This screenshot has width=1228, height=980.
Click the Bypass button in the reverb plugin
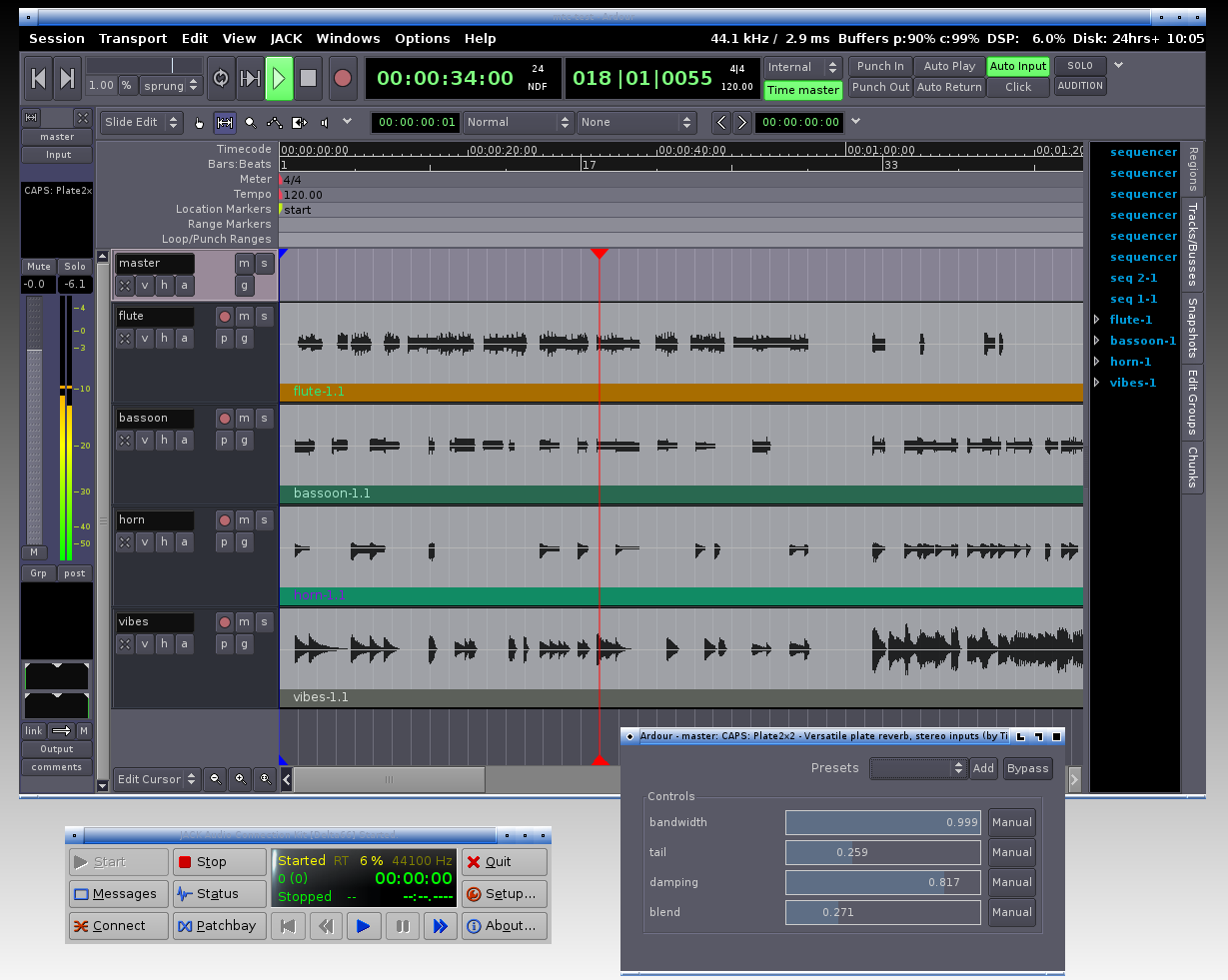coord(1027,768)
